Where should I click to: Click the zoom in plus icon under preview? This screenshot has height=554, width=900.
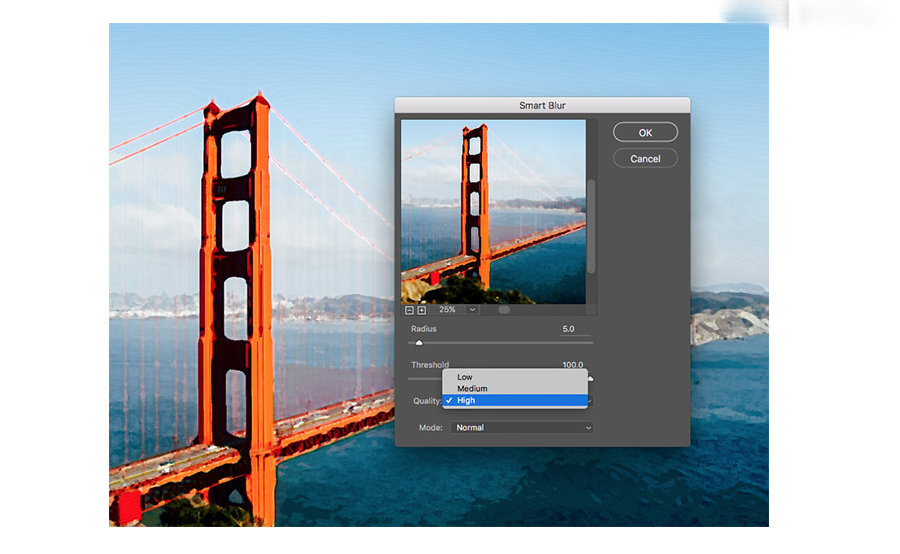pos(422,310)
